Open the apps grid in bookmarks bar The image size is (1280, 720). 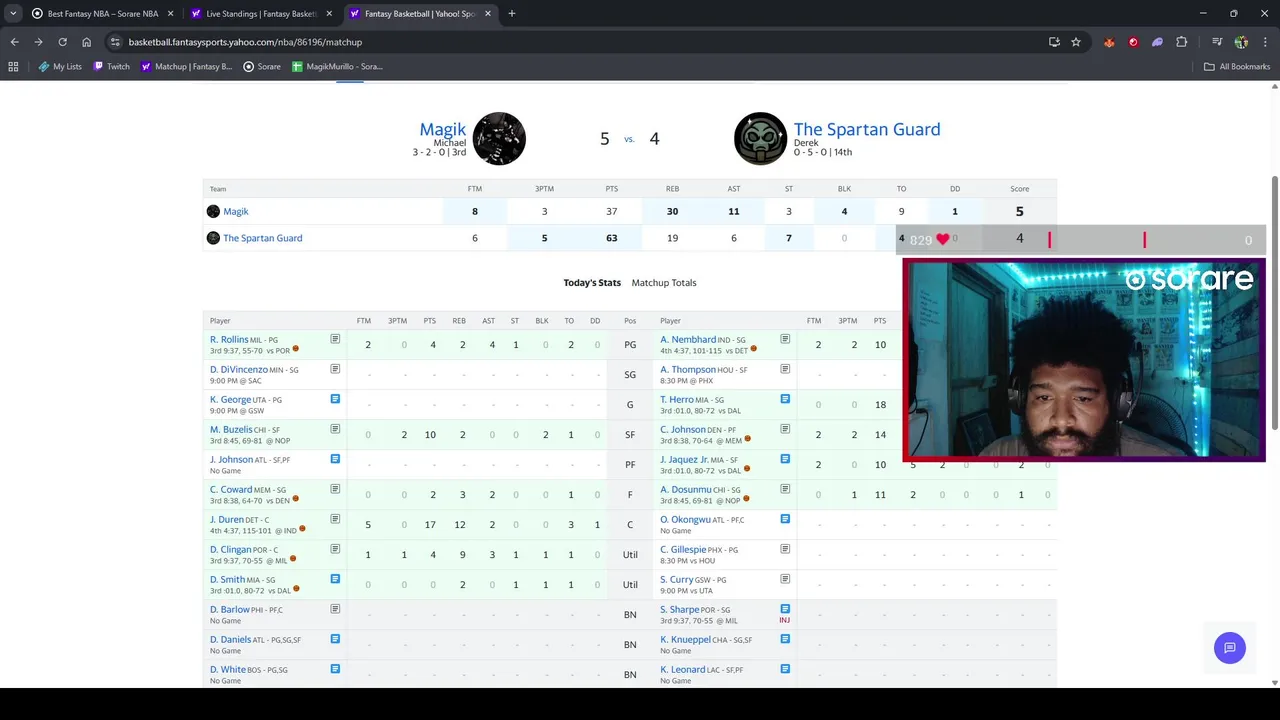pos(13,66)
